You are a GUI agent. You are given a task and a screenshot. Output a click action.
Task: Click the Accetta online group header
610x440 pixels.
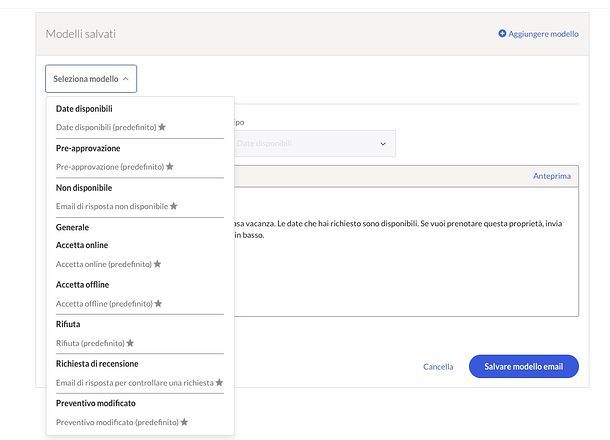[82, 245]
